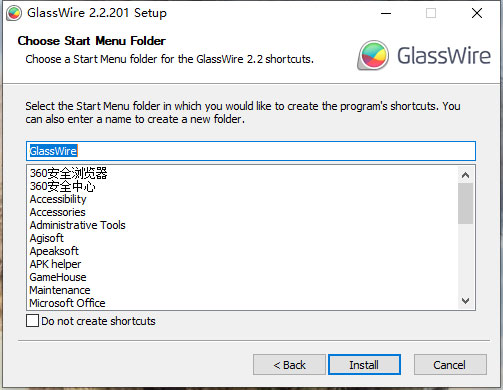
Task: Choose the Accessories folder
Action: (58, 212)
